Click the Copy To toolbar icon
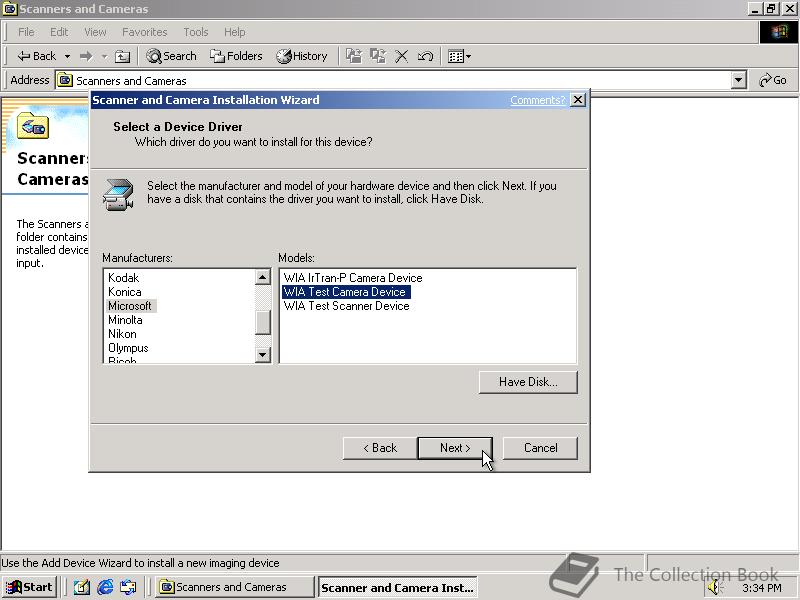Image resolution: width=800 pixels, height=600 pixels. pyautogui.click(x=378, y=56)
